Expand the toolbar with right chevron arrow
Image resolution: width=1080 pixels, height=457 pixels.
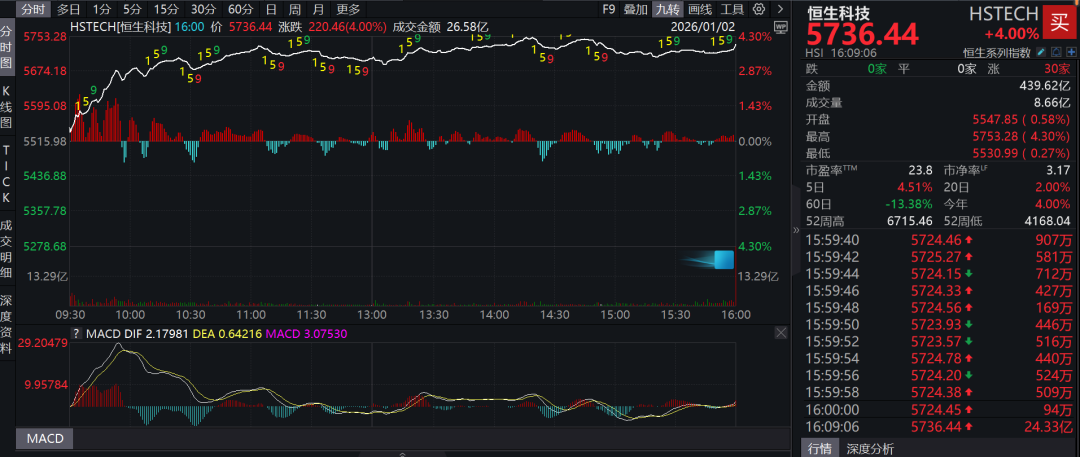[x=778, y=9]
